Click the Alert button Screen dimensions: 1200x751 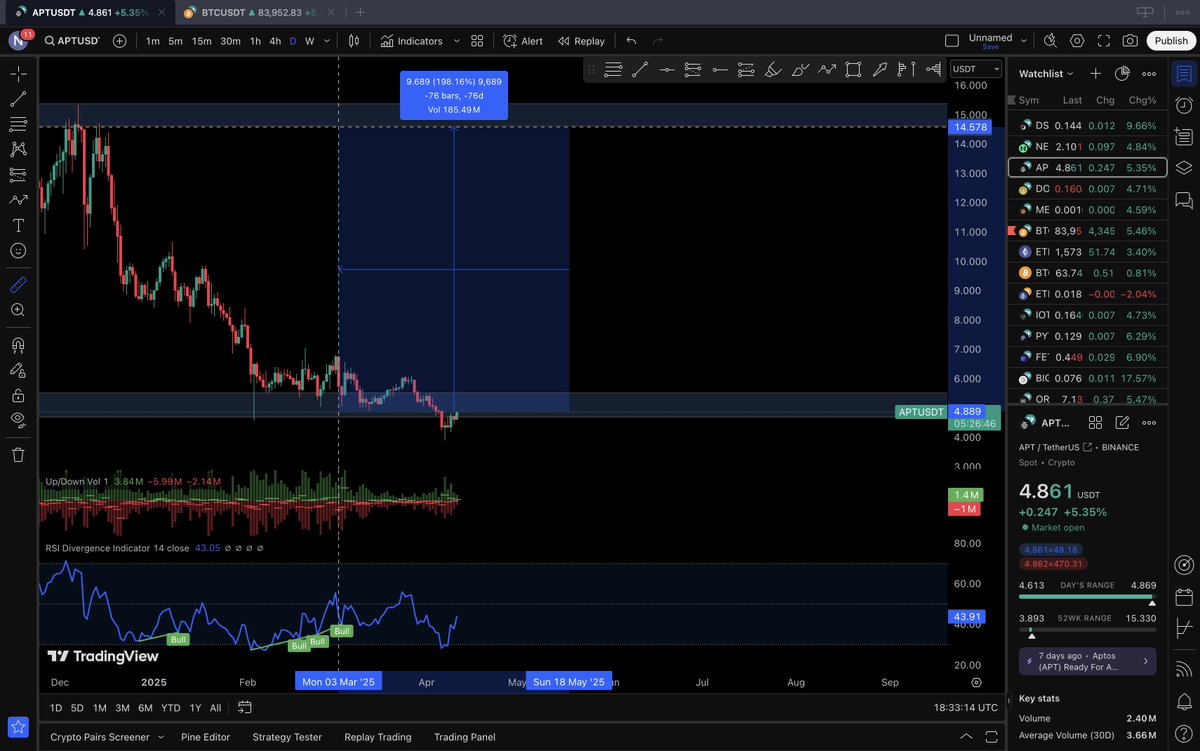click(523, 41)
